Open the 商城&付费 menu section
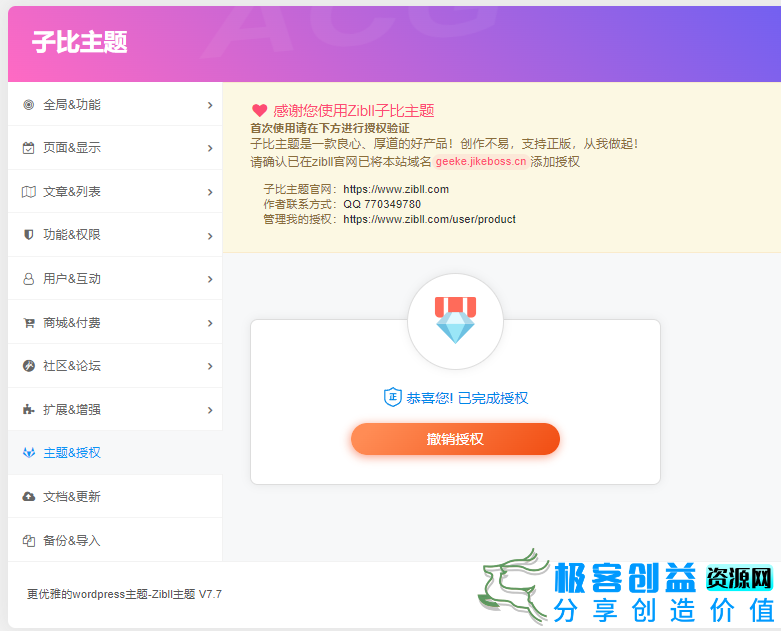This screenshot has width=781, height=631. pyautogui.click(x=115, y=323)
